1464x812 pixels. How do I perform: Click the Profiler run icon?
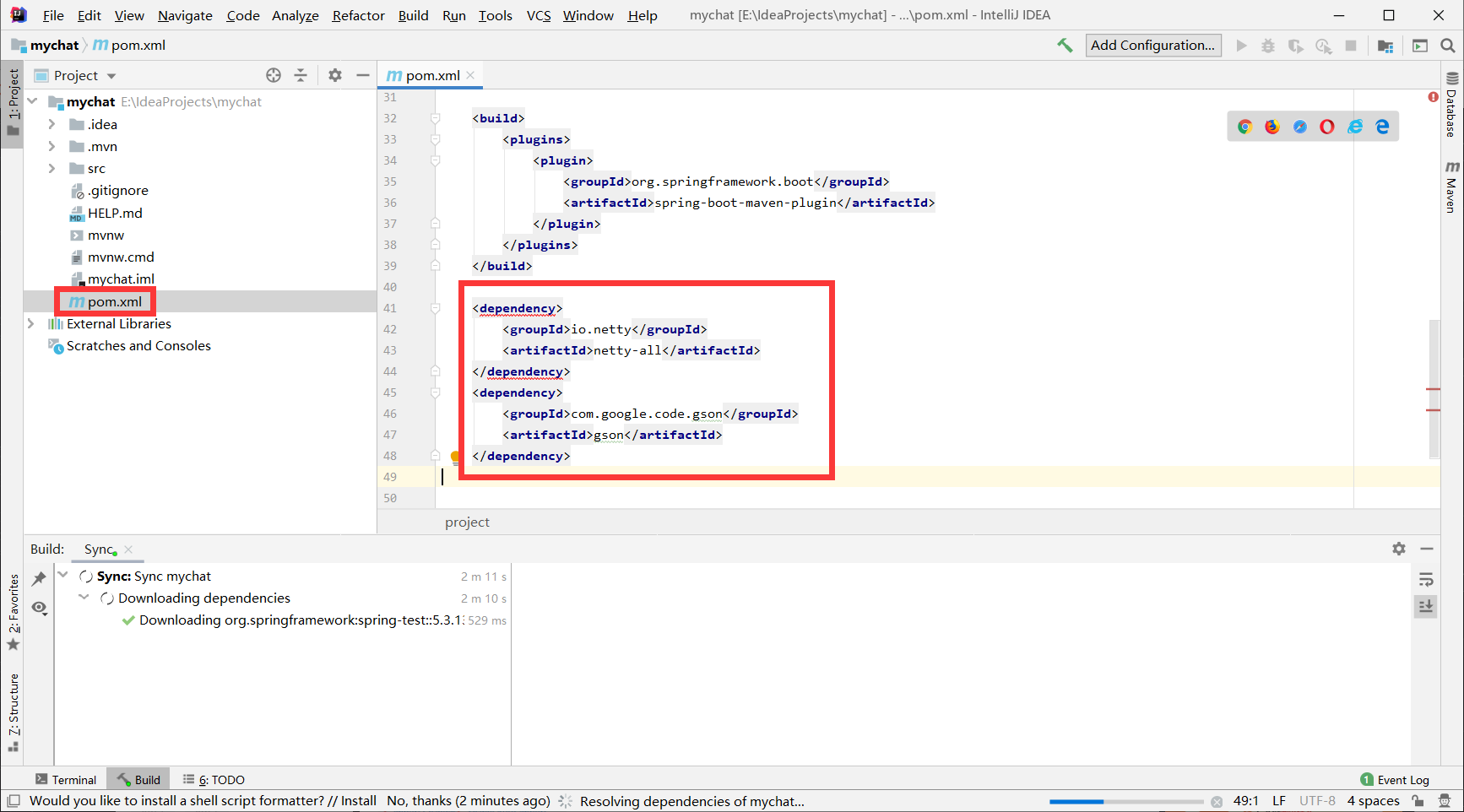(1323, 46)
